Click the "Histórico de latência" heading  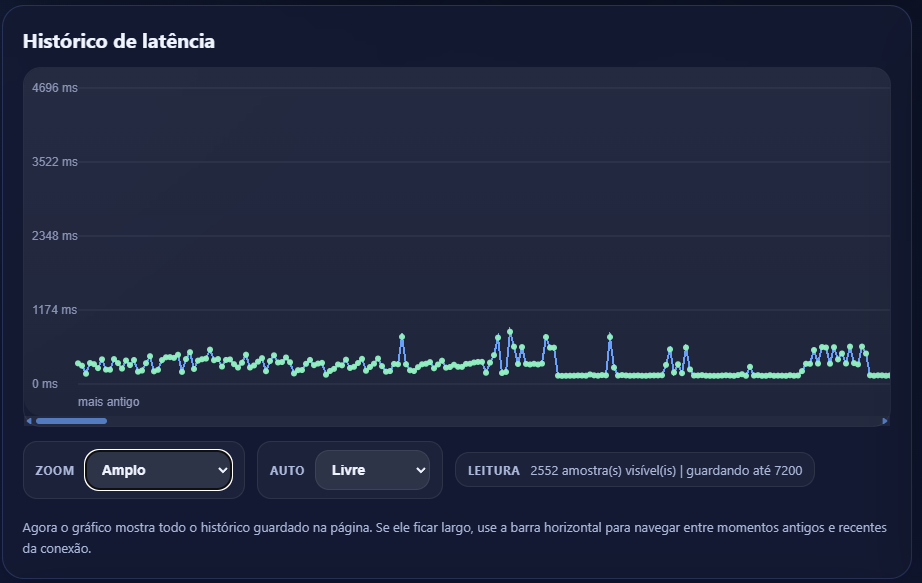119,41
